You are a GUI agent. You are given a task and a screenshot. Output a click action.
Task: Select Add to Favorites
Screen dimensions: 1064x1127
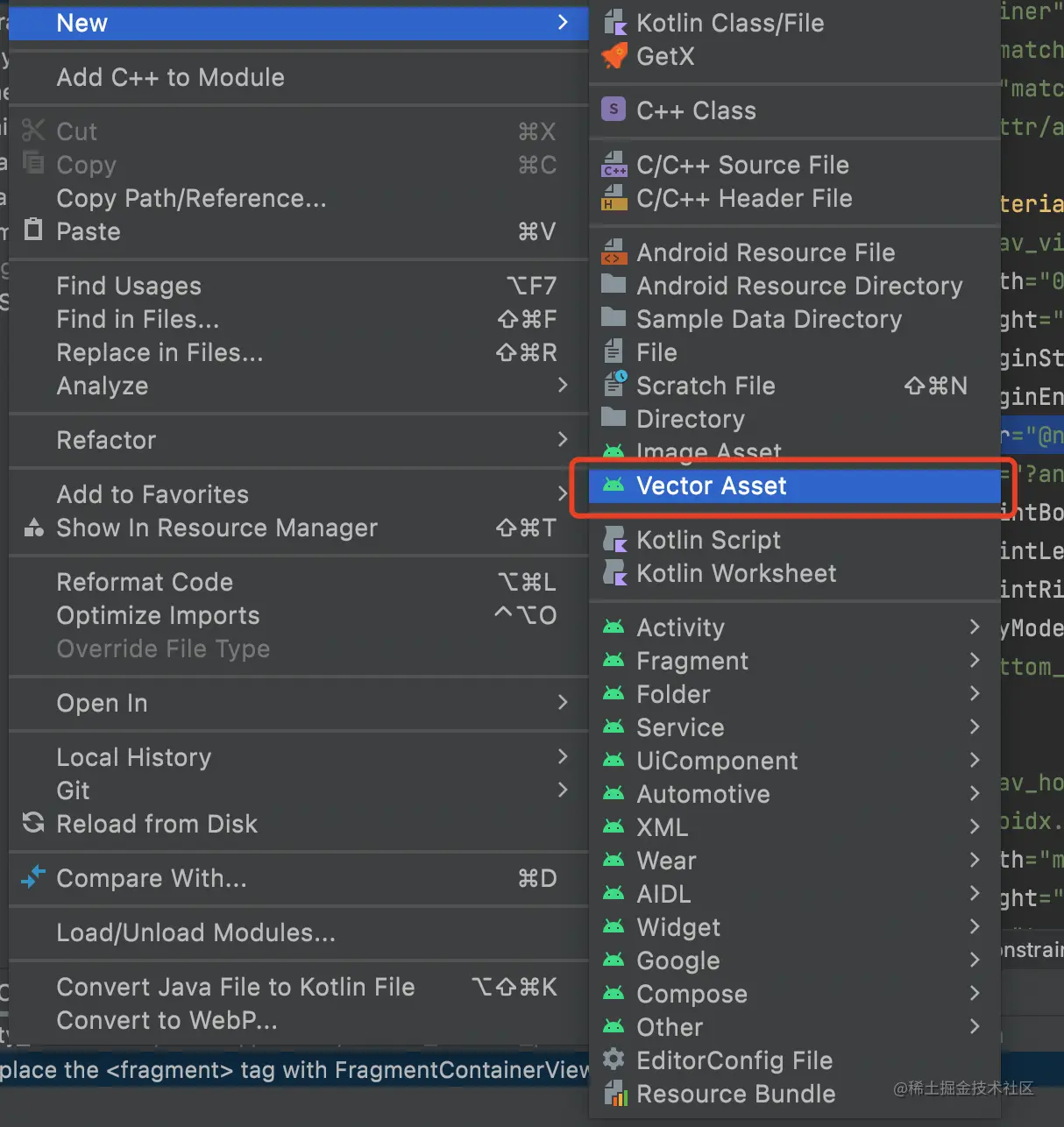pyautogui.click(x=299, y=494)
